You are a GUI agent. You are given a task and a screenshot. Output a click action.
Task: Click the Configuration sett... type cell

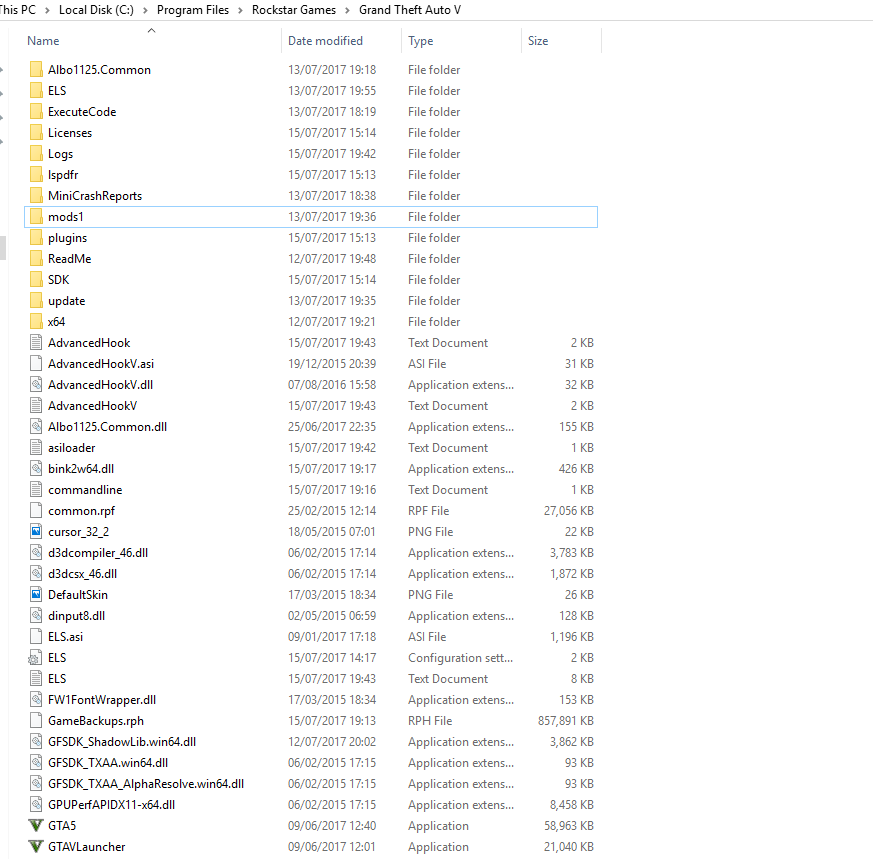(x=460, y=658)
